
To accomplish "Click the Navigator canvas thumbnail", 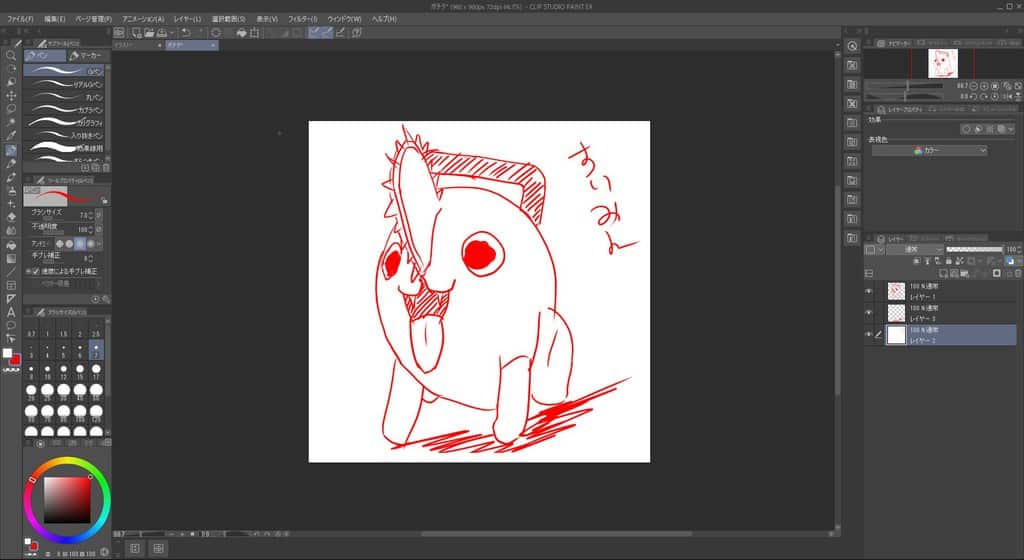I will pos(943,63).
